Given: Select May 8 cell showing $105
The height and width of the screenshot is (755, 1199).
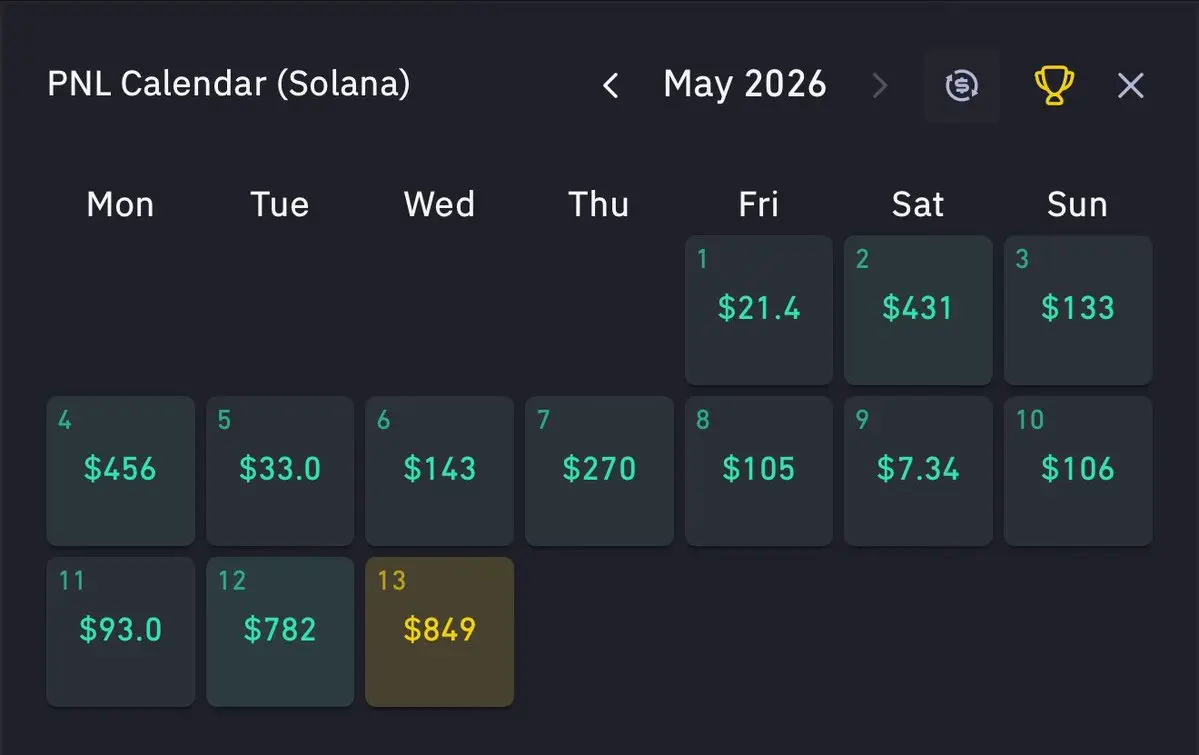Looking at the screenshot, I should coord(759,470).
